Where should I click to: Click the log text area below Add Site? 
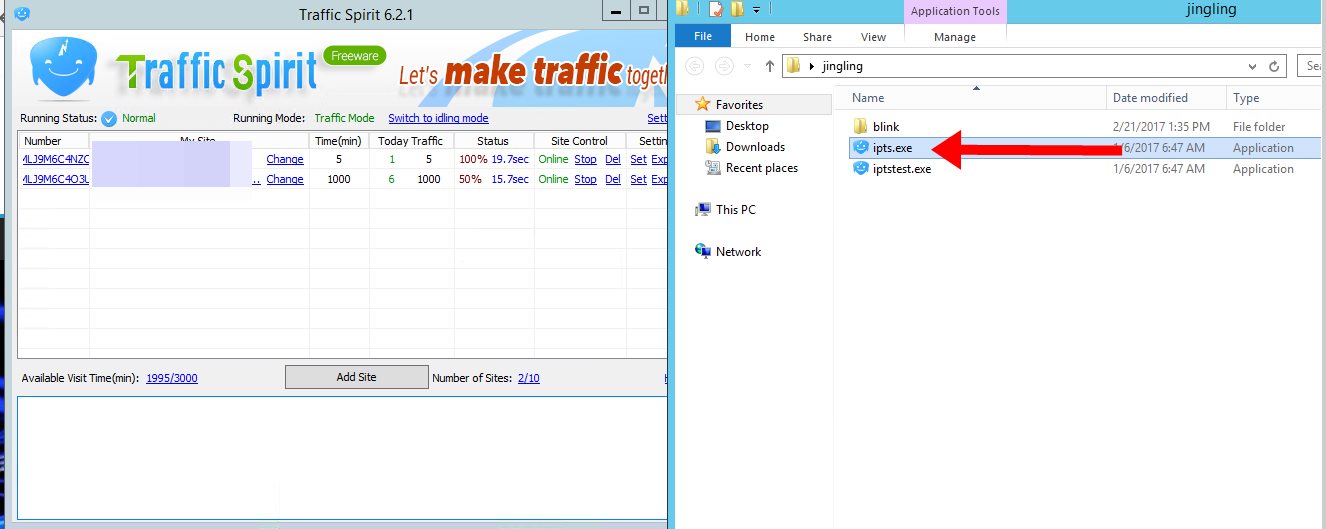[x=342, y=457]
